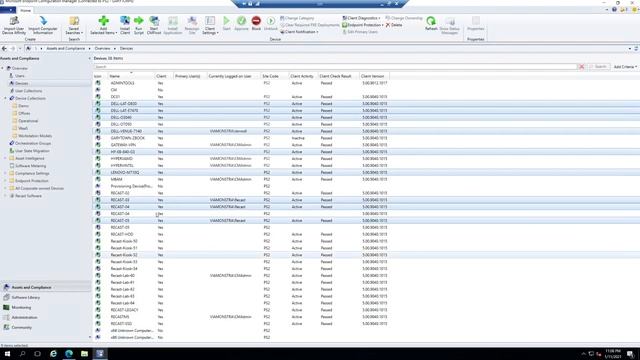Open the Administration workspace
The width and height of the screenshot is (640, 360).
pyautogui.click(x=24, y=317)
